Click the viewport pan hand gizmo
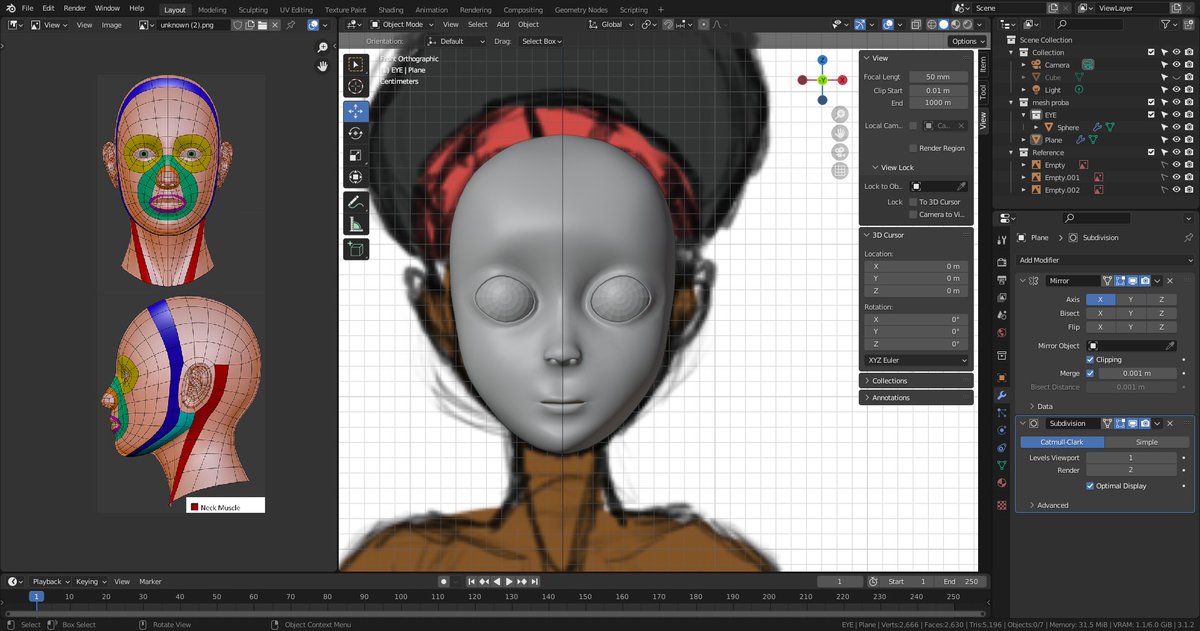 840,133
